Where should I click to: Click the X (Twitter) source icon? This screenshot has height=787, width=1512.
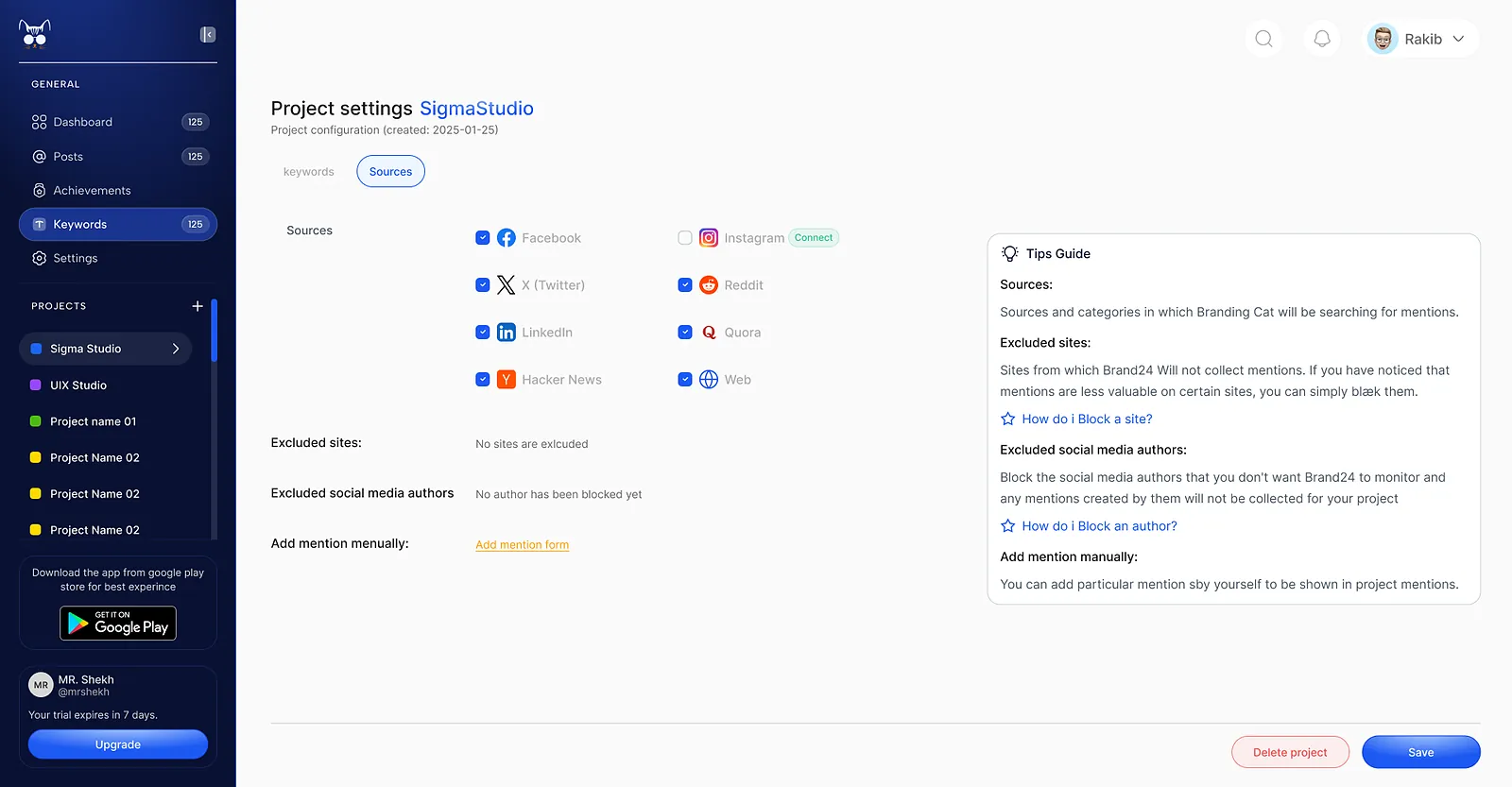coord(507,285)
